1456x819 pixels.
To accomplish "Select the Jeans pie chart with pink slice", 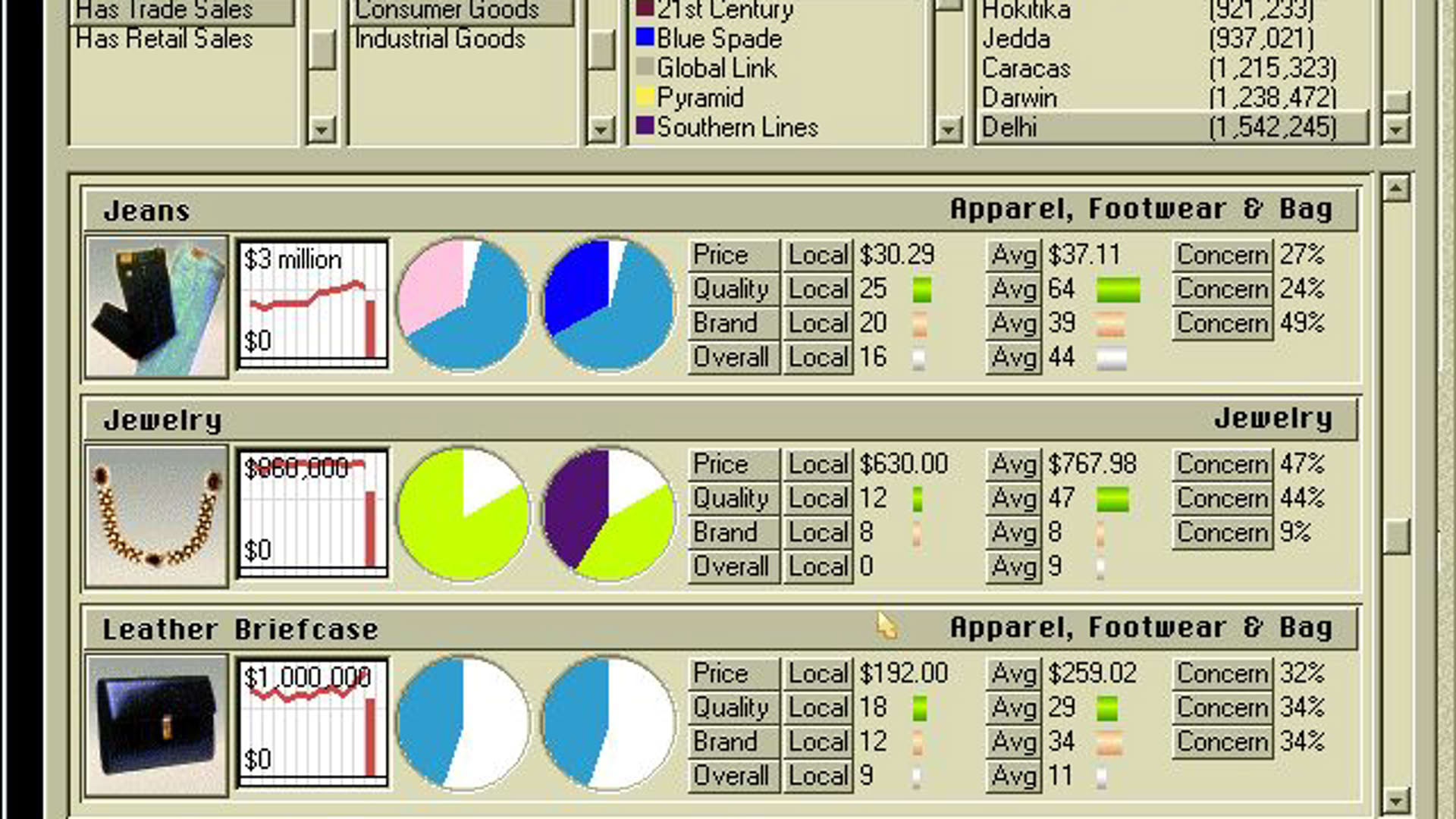I will [463, 305].
